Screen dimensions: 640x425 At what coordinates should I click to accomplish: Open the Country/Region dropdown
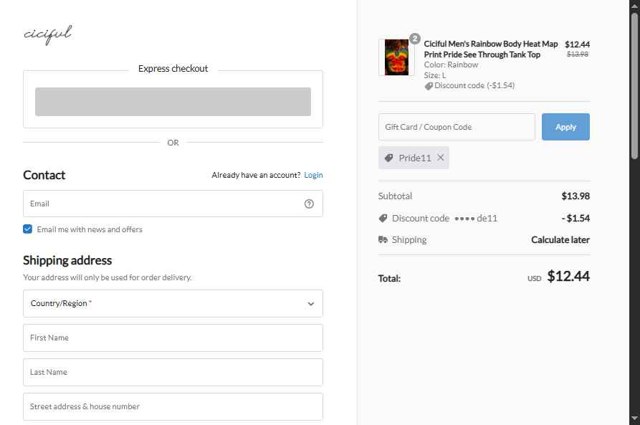(x=173, y=303)
